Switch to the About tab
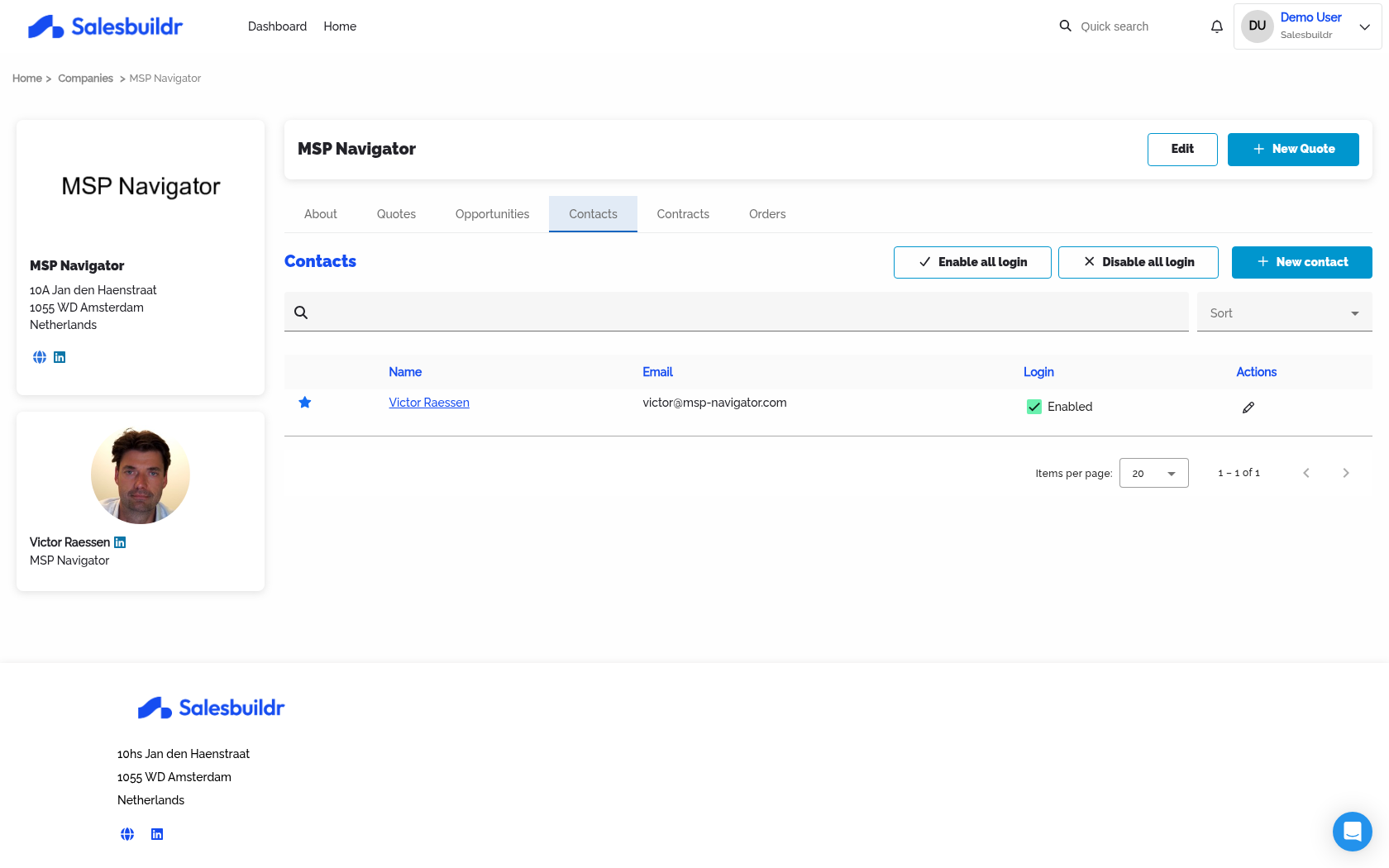 point(321,214)
